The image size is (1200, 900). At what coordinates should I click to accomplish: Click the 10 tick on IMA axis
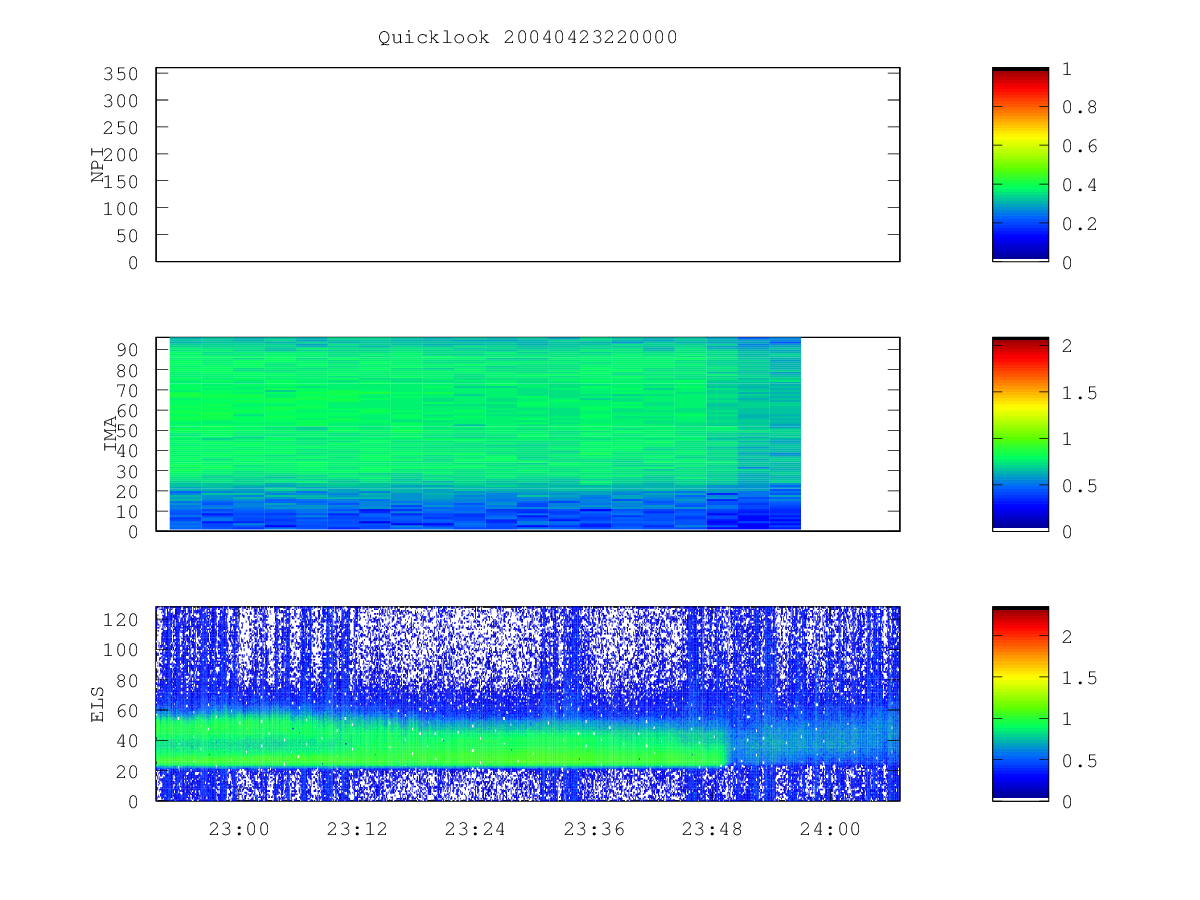pos(127,512)
